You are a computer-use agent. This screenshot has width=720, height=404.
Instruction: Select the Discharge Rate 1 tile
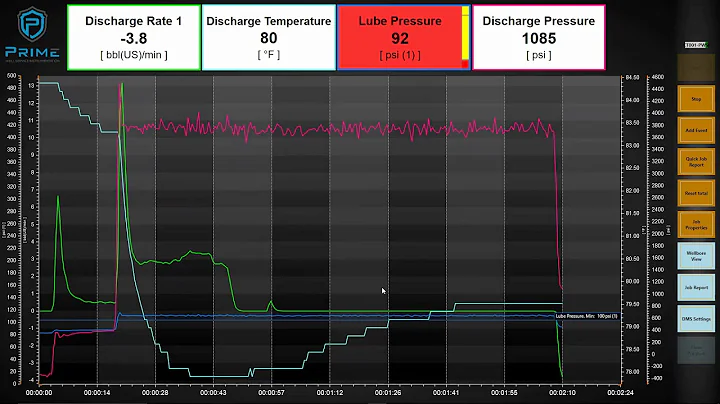click(x=134, y=38)
